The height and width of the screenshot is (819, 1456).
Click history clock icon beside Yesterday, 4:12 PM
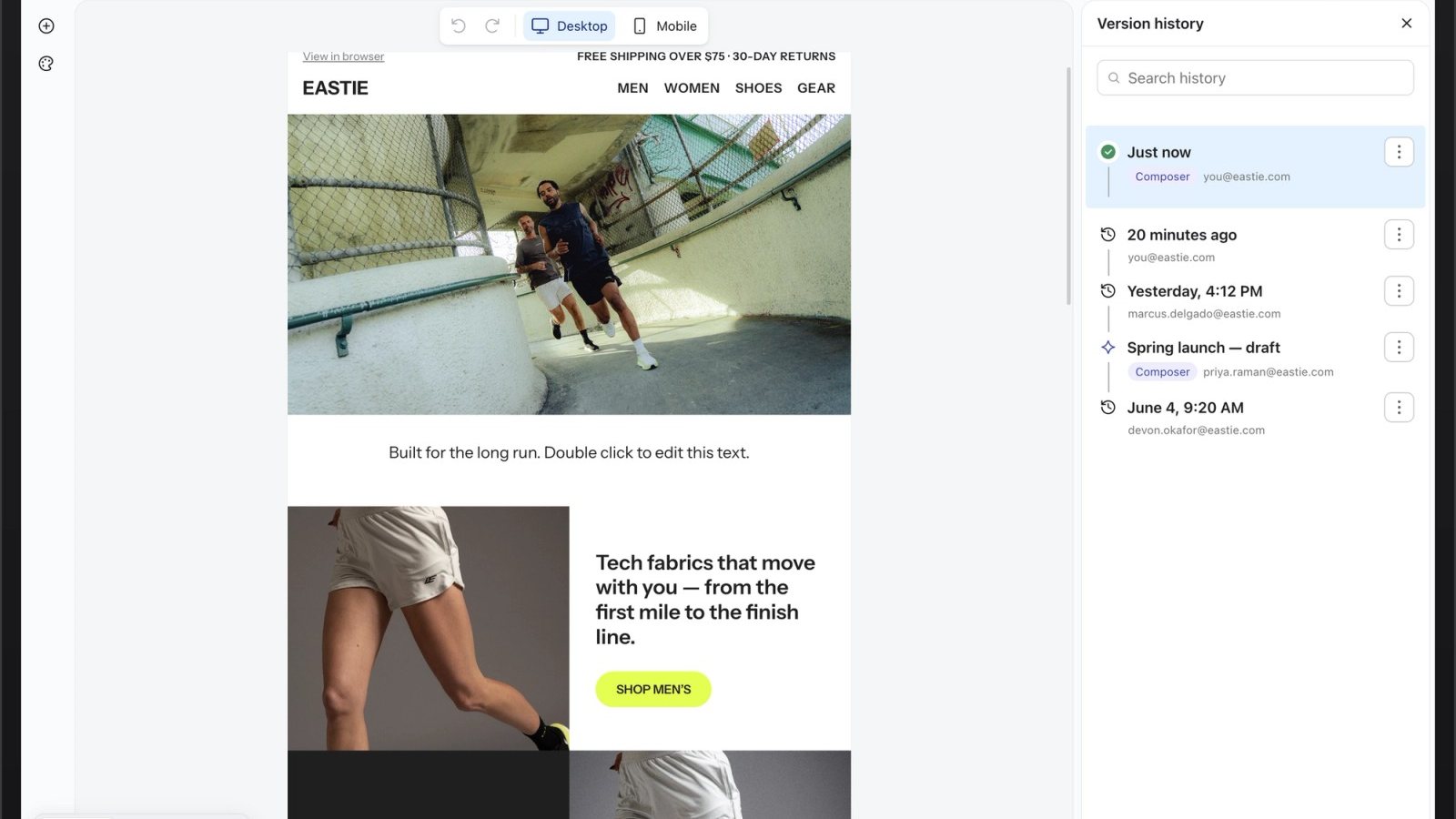[x=1108, y=291]
